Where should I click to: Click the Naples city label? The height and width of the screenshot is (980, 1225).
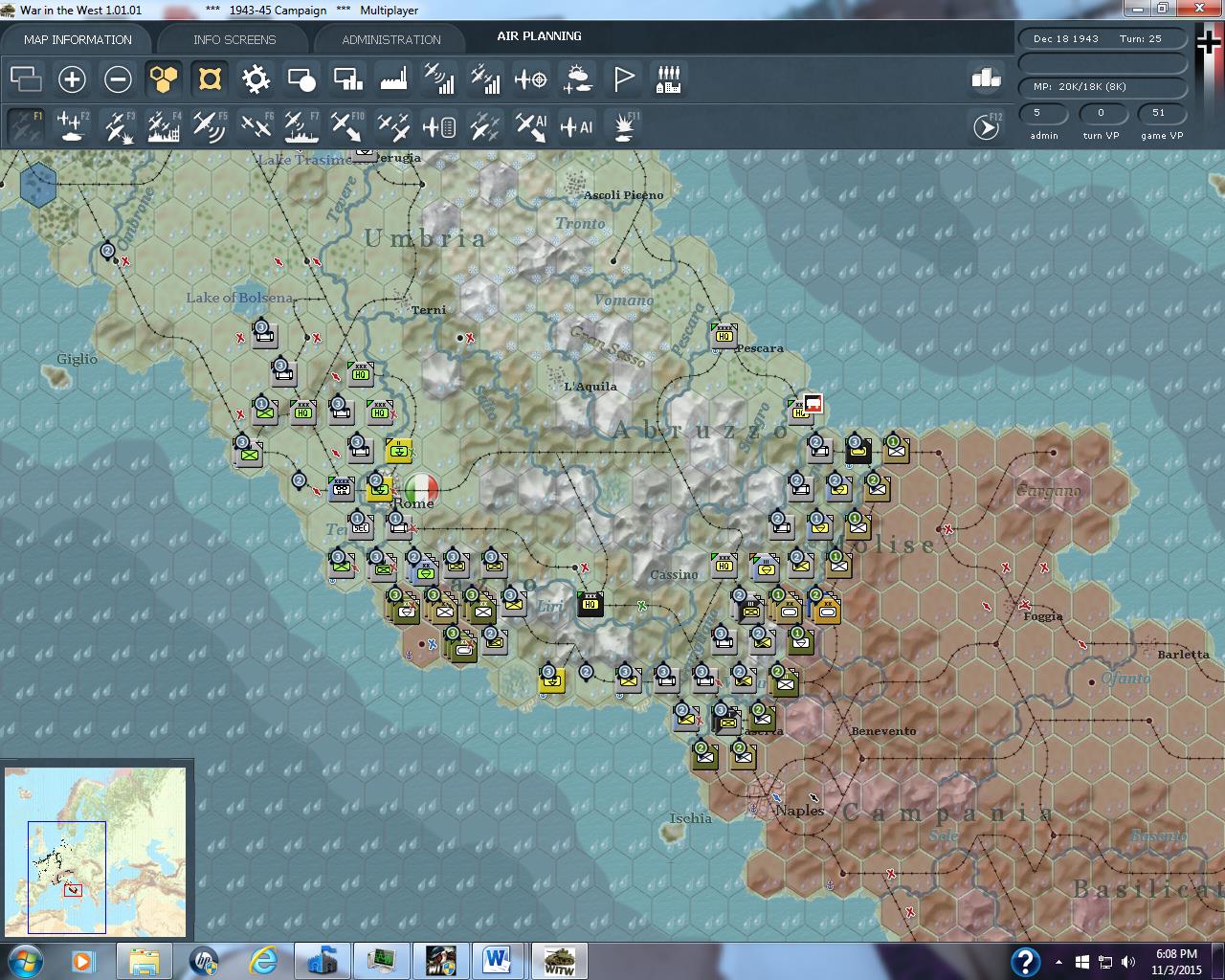point(799,810)
